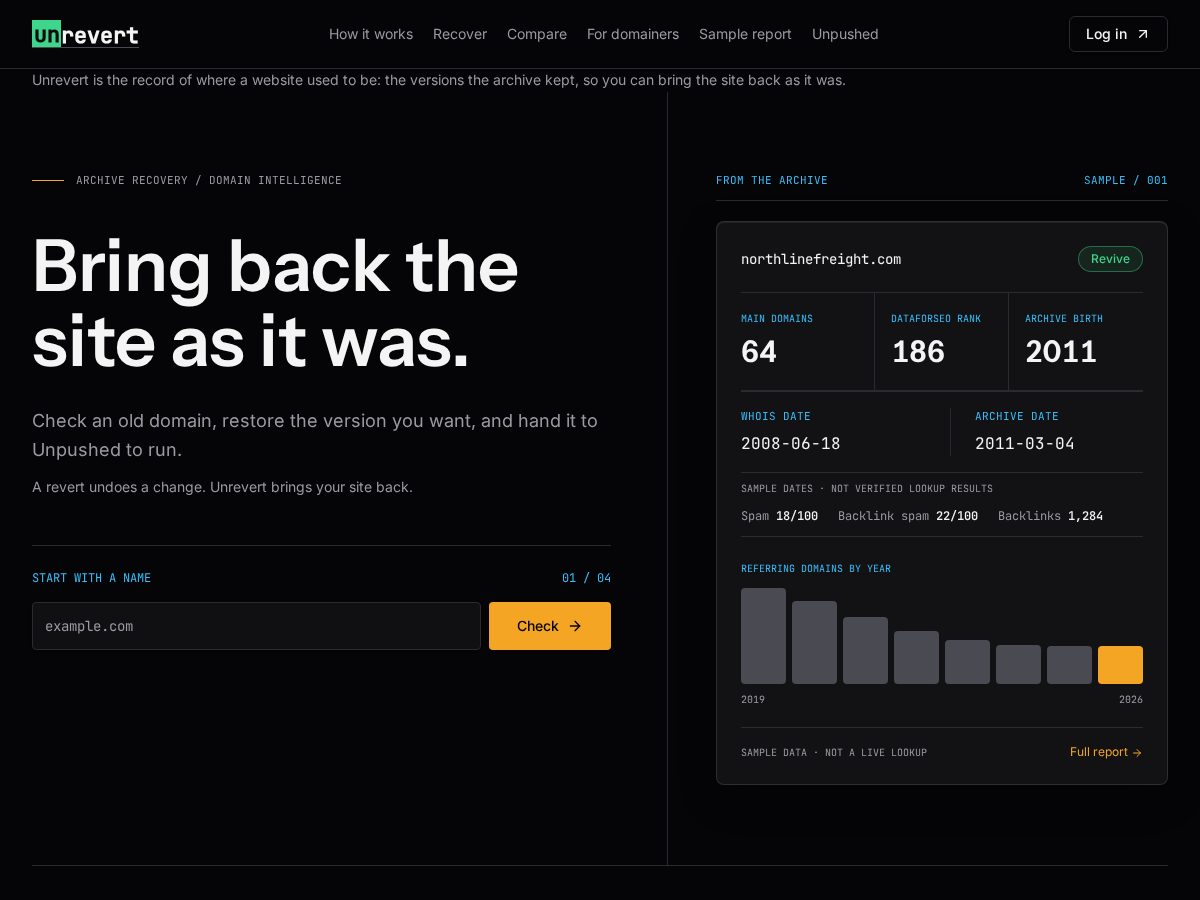Click the Archive date 2011-03-04
Screen dimensions: 1200x900
tap(1025, 443)
